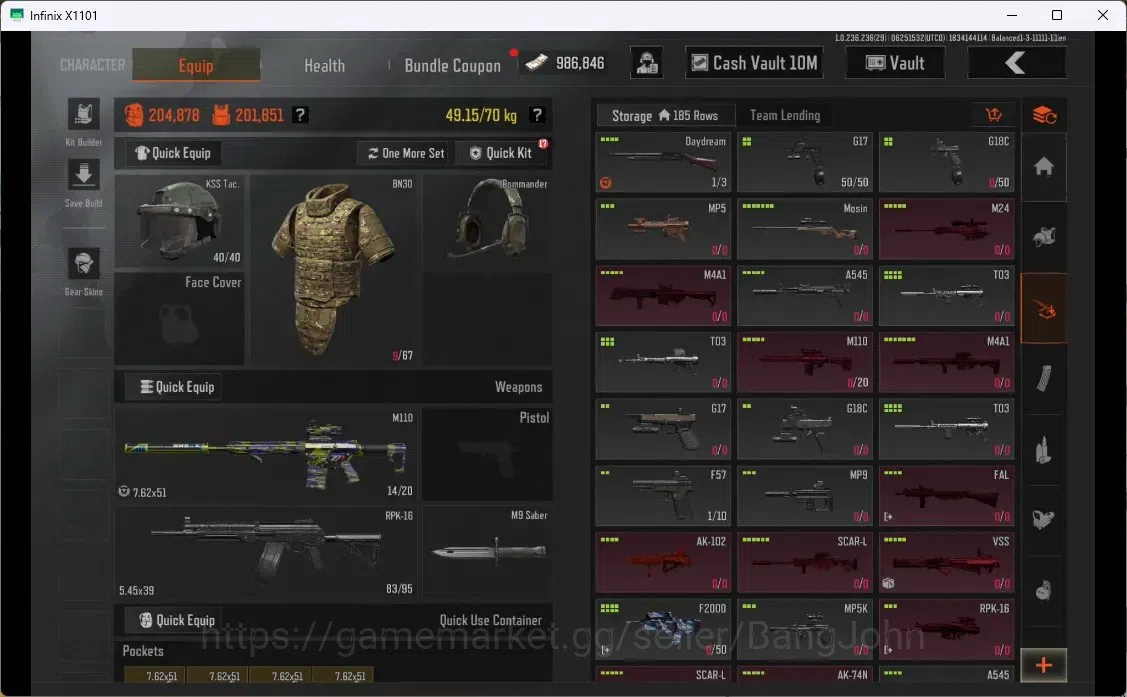This screenshot has height=697, width=1127.
Task: Select the Mosin rifle in storage
Action: [804, 229]
